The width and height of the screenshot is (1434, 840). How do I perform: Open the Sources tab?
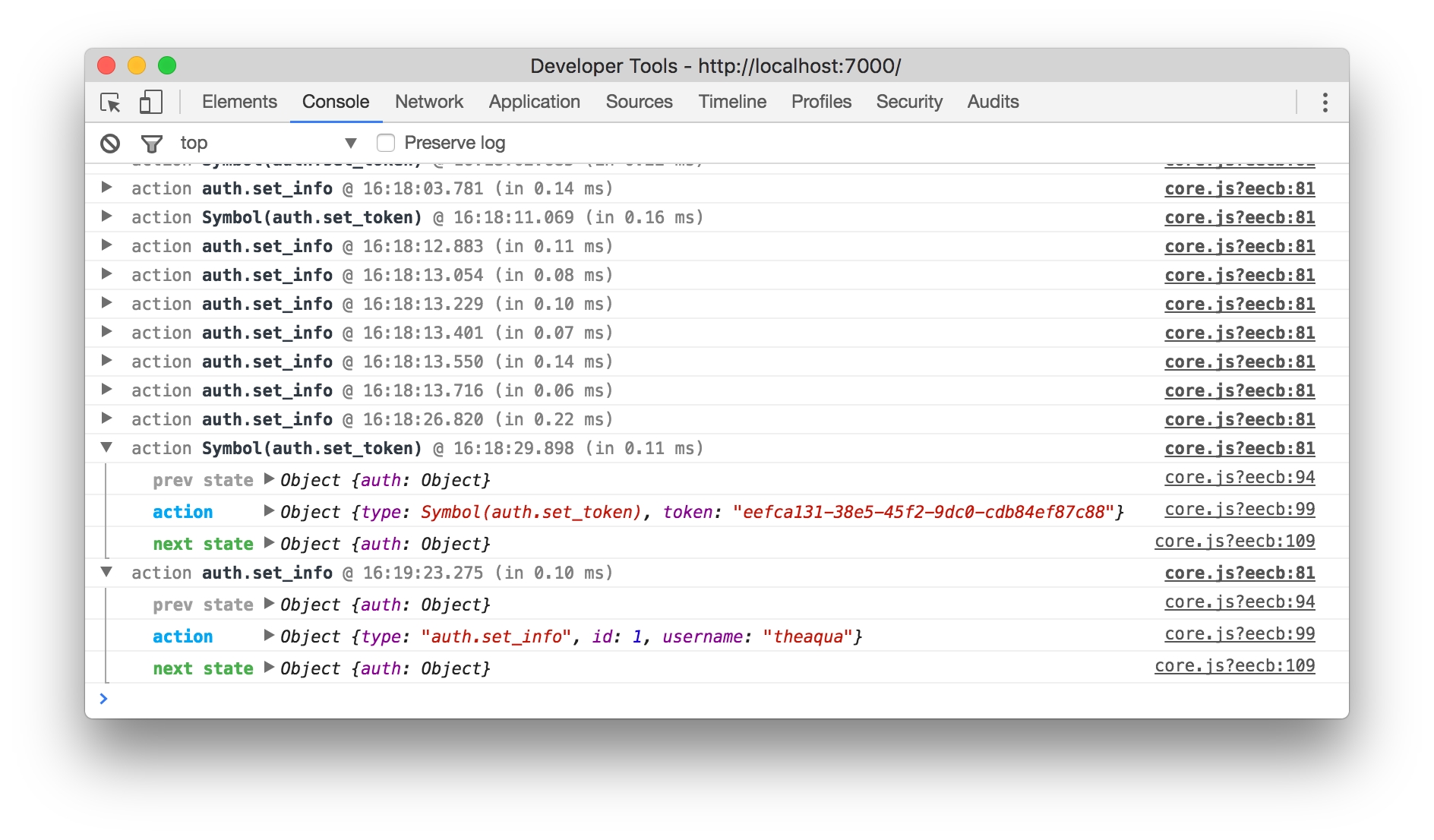click(639, 102)
